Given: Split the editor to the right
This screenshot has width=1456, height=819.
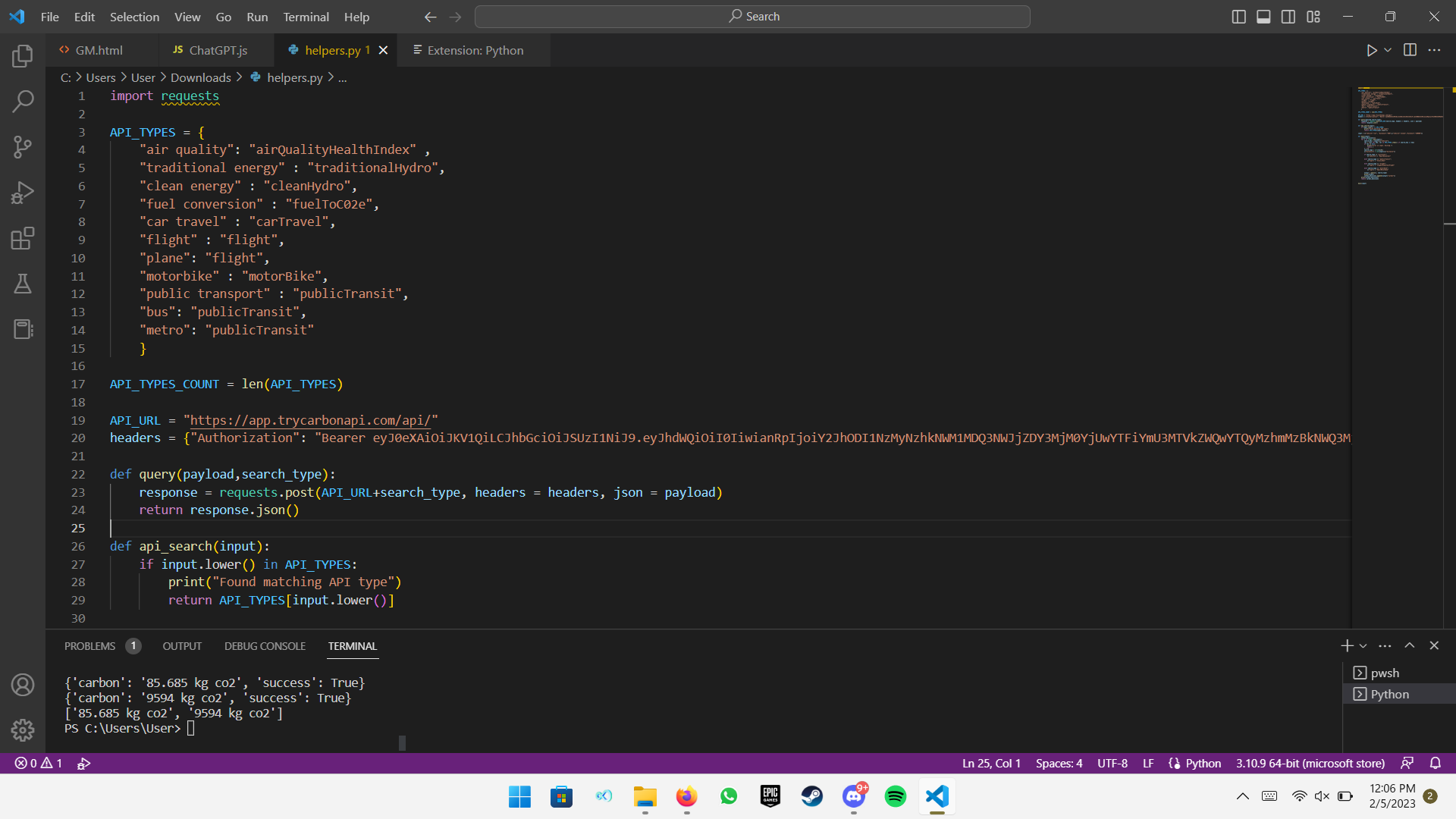Looking at the screenshot, I should pyautogui.click(x=1410, y=50).
